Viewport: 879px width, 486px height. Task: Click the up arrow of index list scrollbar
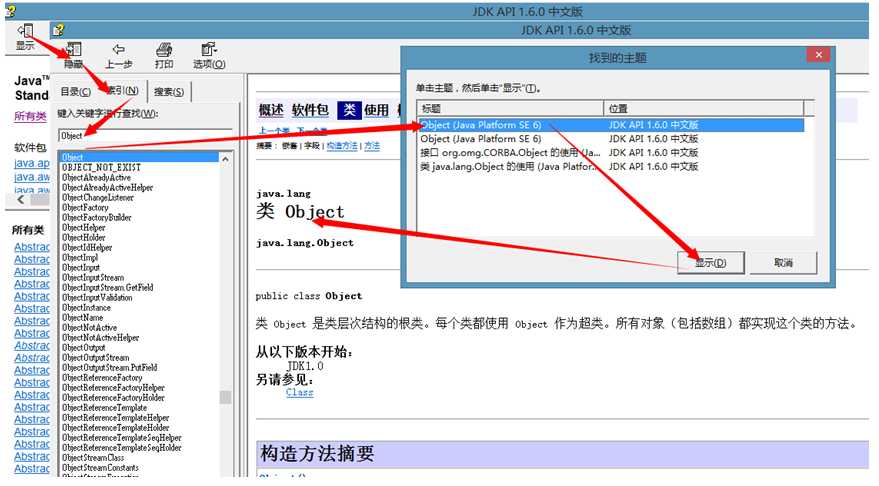pos(225,159)
